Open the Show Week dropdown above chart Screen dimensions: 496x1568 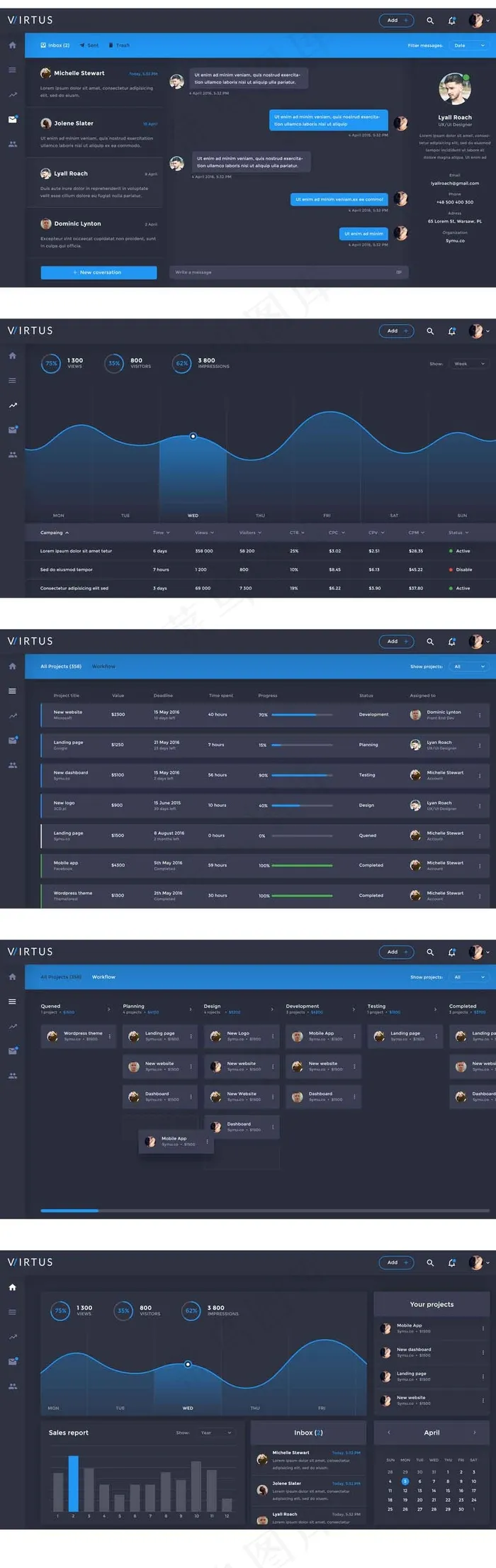(470, 364)
